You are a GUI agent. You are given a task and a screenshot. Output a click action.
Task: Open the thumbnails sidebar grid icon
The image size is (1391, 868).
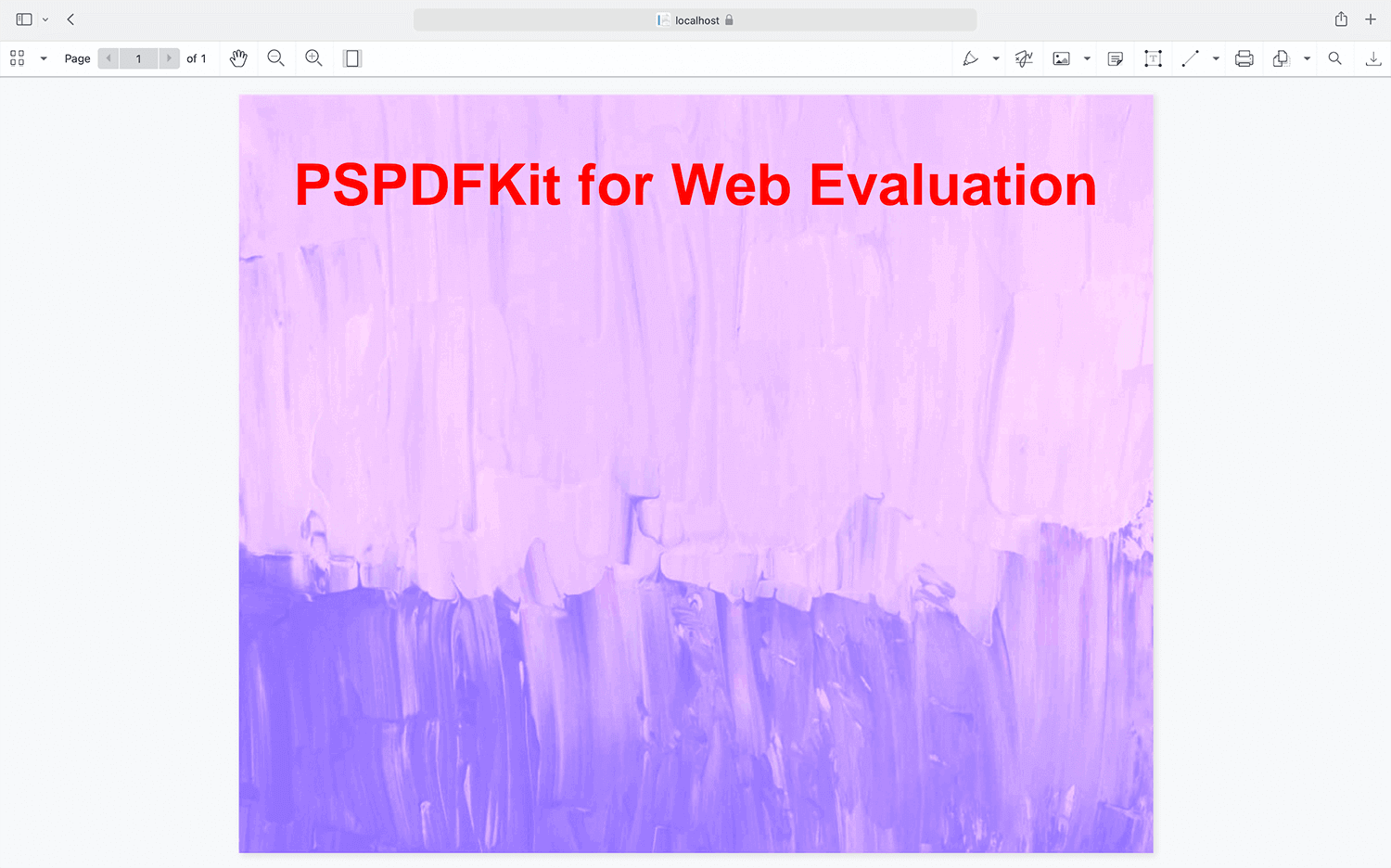pos(17,58)
